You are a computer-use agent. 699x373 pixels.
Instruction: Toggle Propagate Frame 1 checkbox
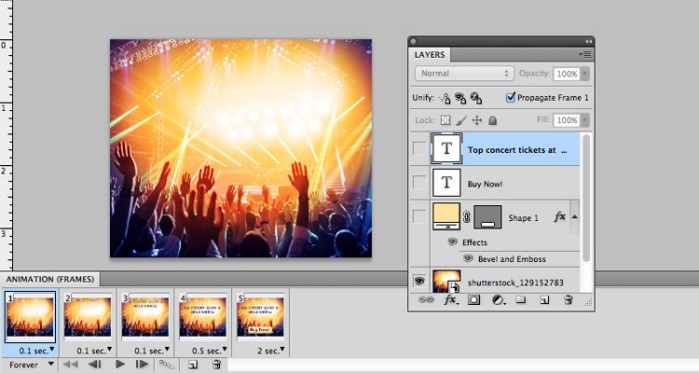(x=511, y=98)
